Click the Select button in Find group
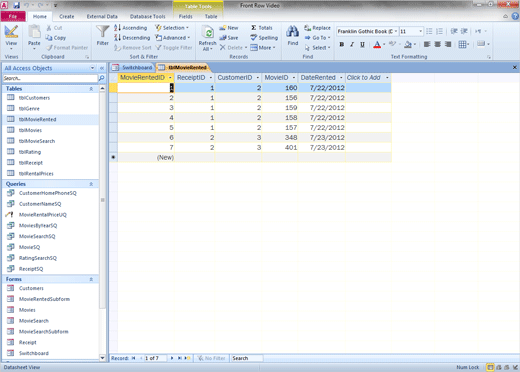 (317, 48)
